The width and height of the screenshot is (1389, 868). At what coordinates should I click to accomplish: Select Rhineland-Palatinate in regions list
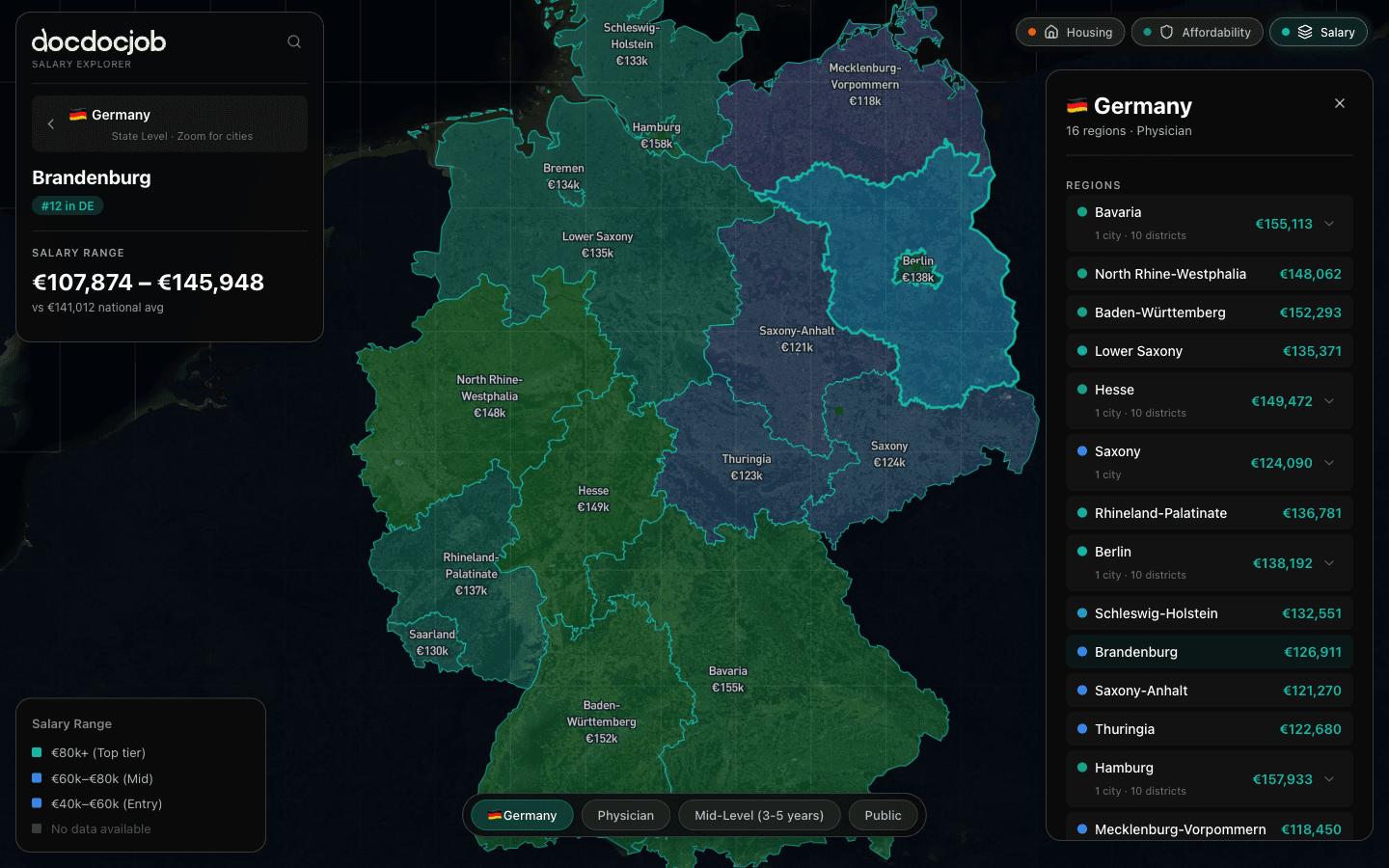click(x=1210, y=513)
